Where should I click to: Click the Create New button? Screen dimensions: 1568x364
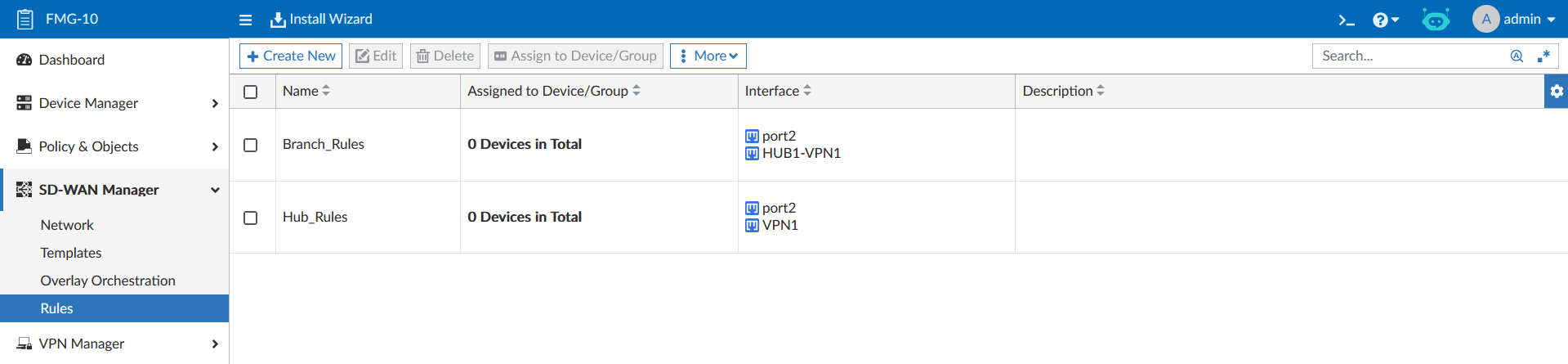coord(291,56)
